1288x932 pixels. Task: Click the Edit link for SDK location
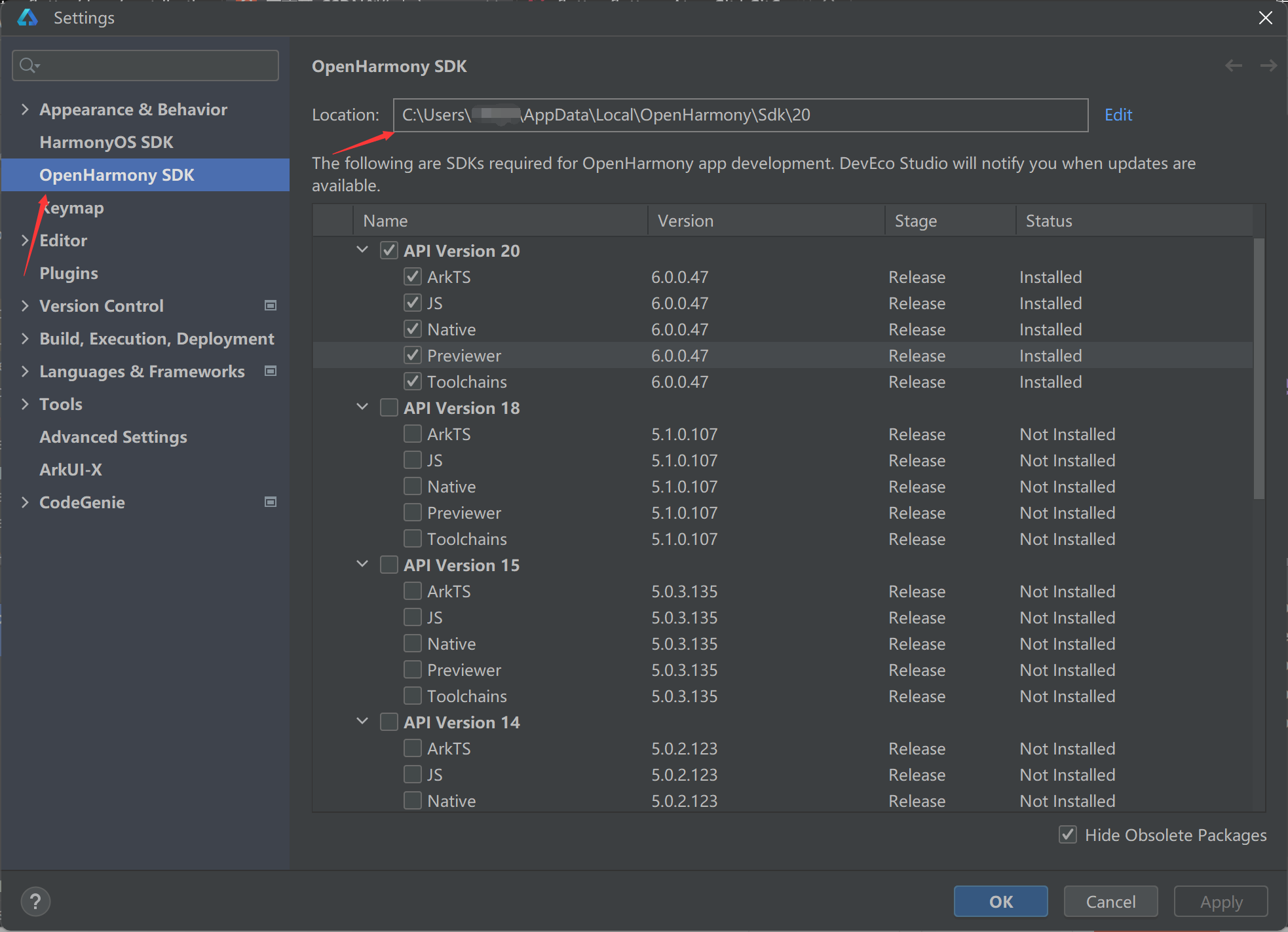[1118, 115]
